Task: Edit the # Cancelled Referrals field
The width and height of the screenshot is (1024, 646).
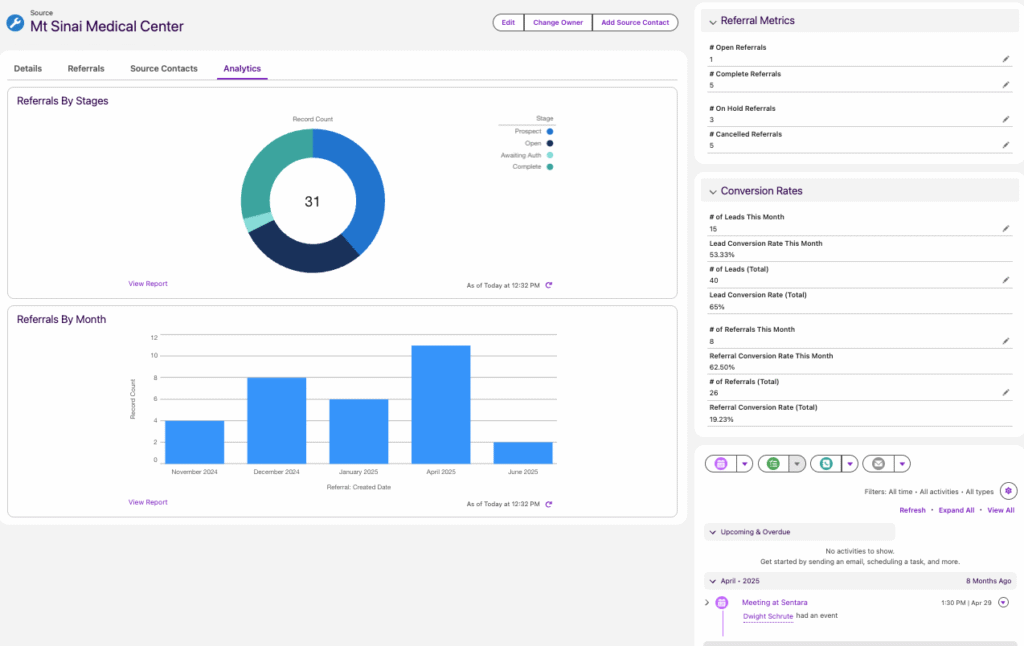Action: [x=1006, y=146]
